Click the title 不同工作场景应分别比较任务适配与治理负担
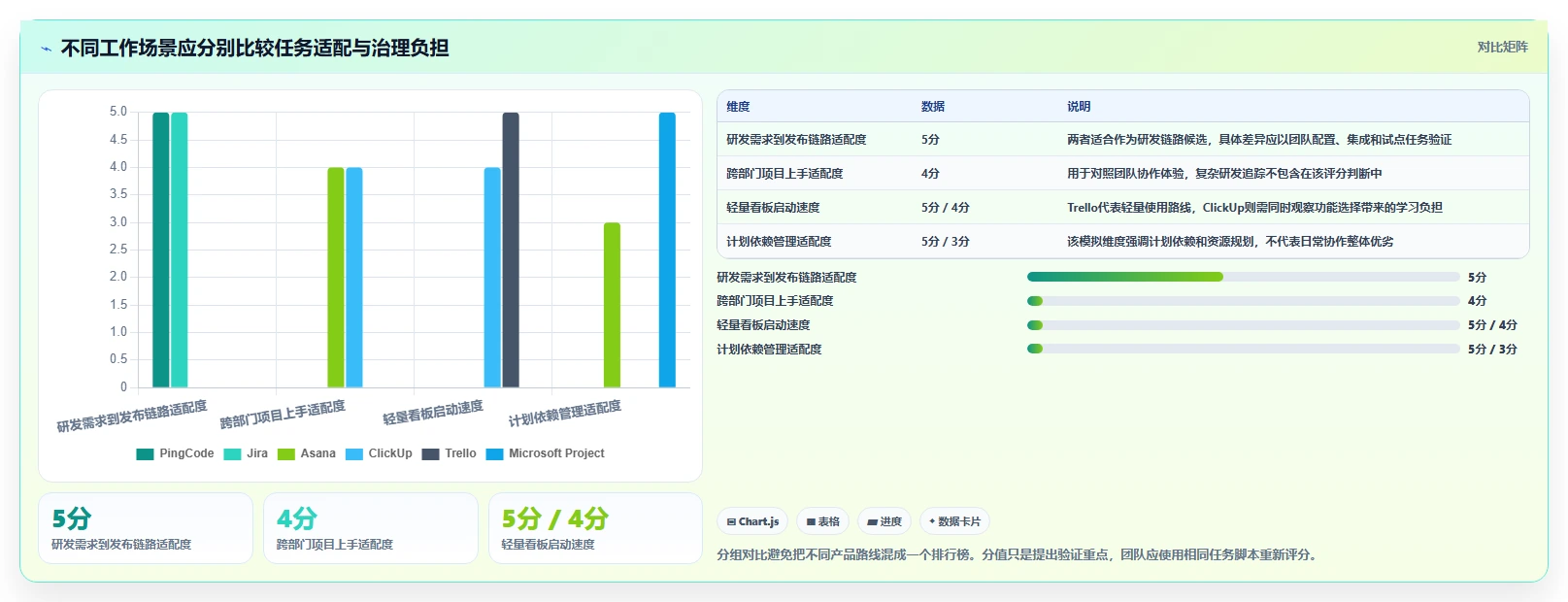This screenshot has height=602, width=1568. point(254,48)
